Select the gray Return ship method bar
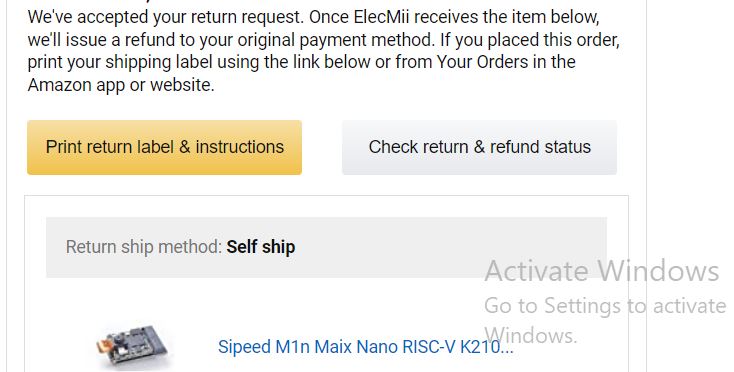The image size is (734, 372). coord(326,247)
